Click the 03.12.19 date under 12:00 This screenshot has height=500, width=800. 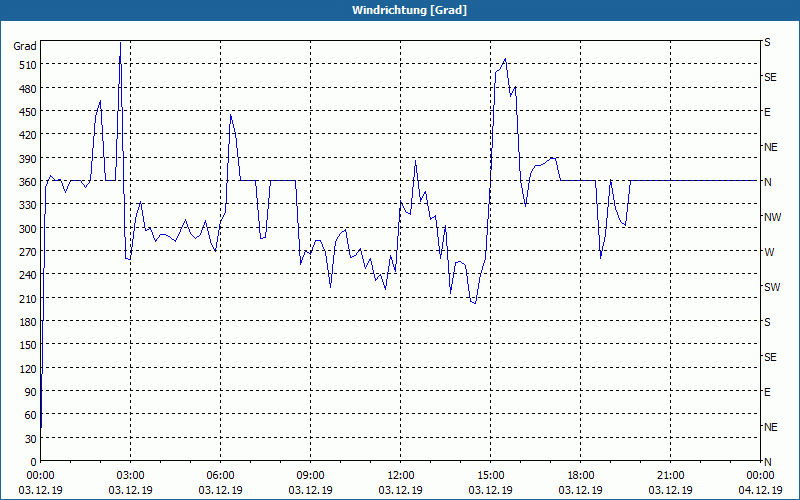pyautogui.click(x=401, y=490)
